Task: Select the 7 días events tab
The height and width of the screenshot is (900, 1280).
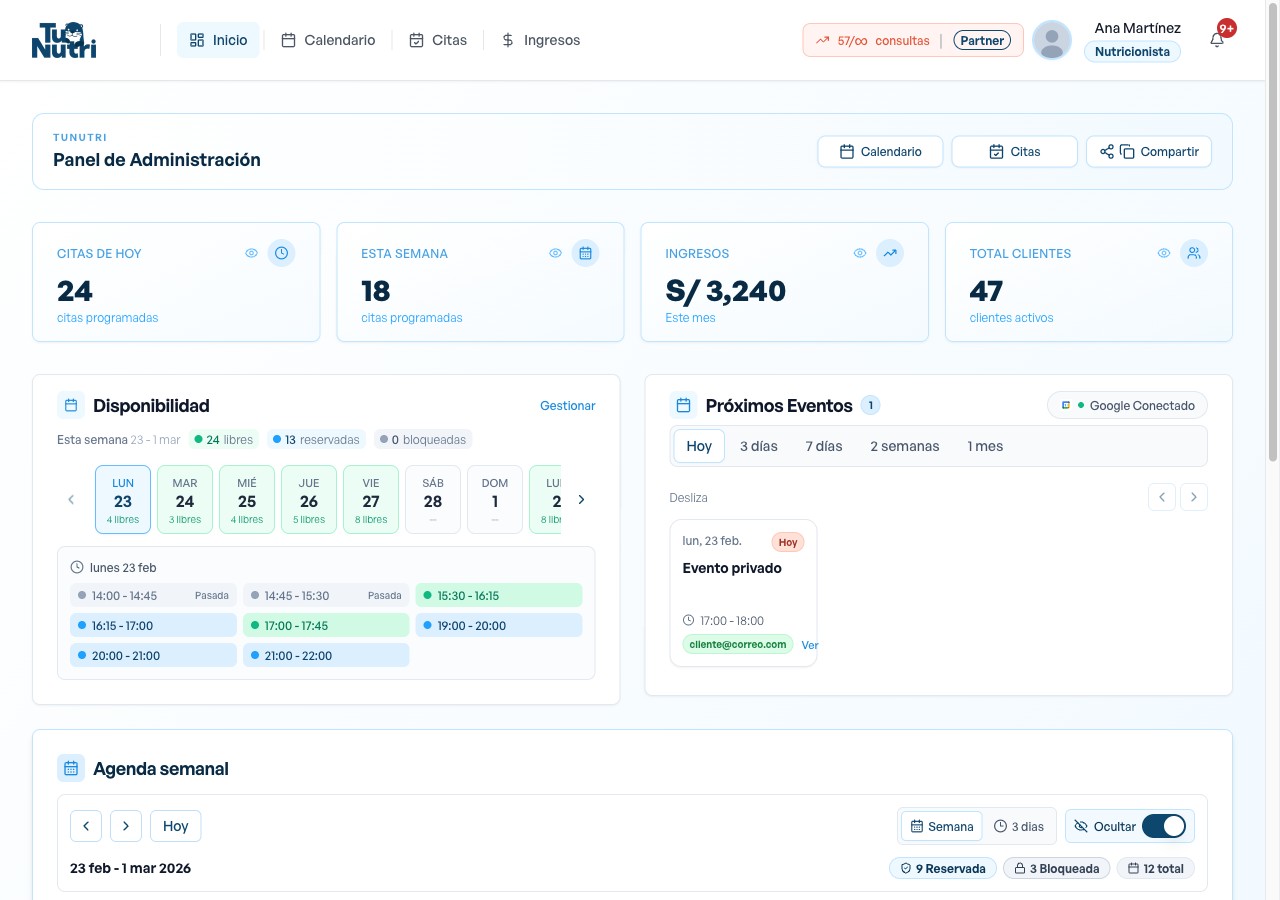Action: [x=823, y=446]
